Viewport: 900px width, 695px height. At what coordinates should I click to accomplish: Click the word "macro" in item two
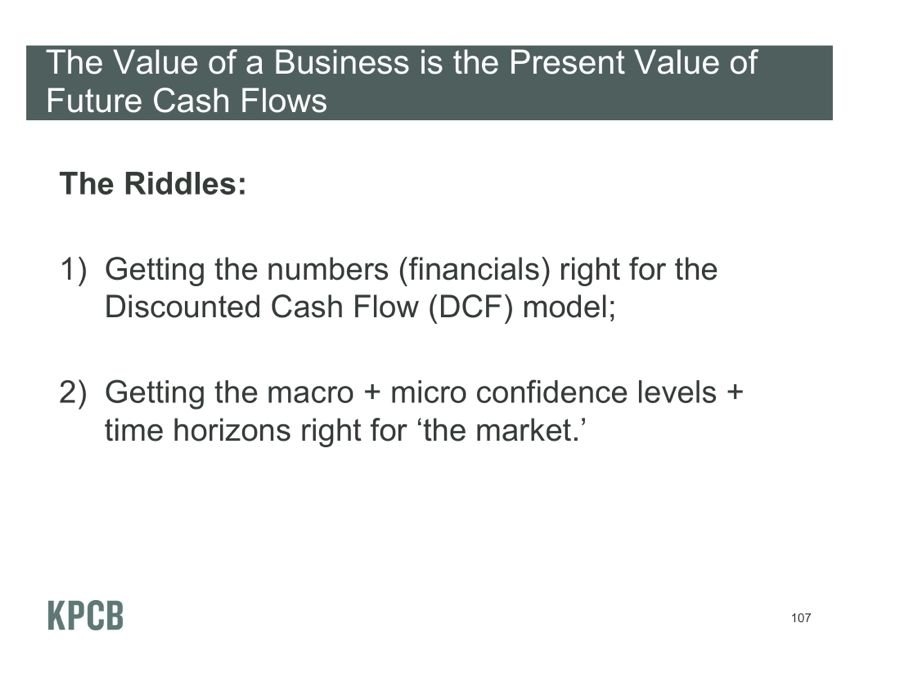[310, 393]
